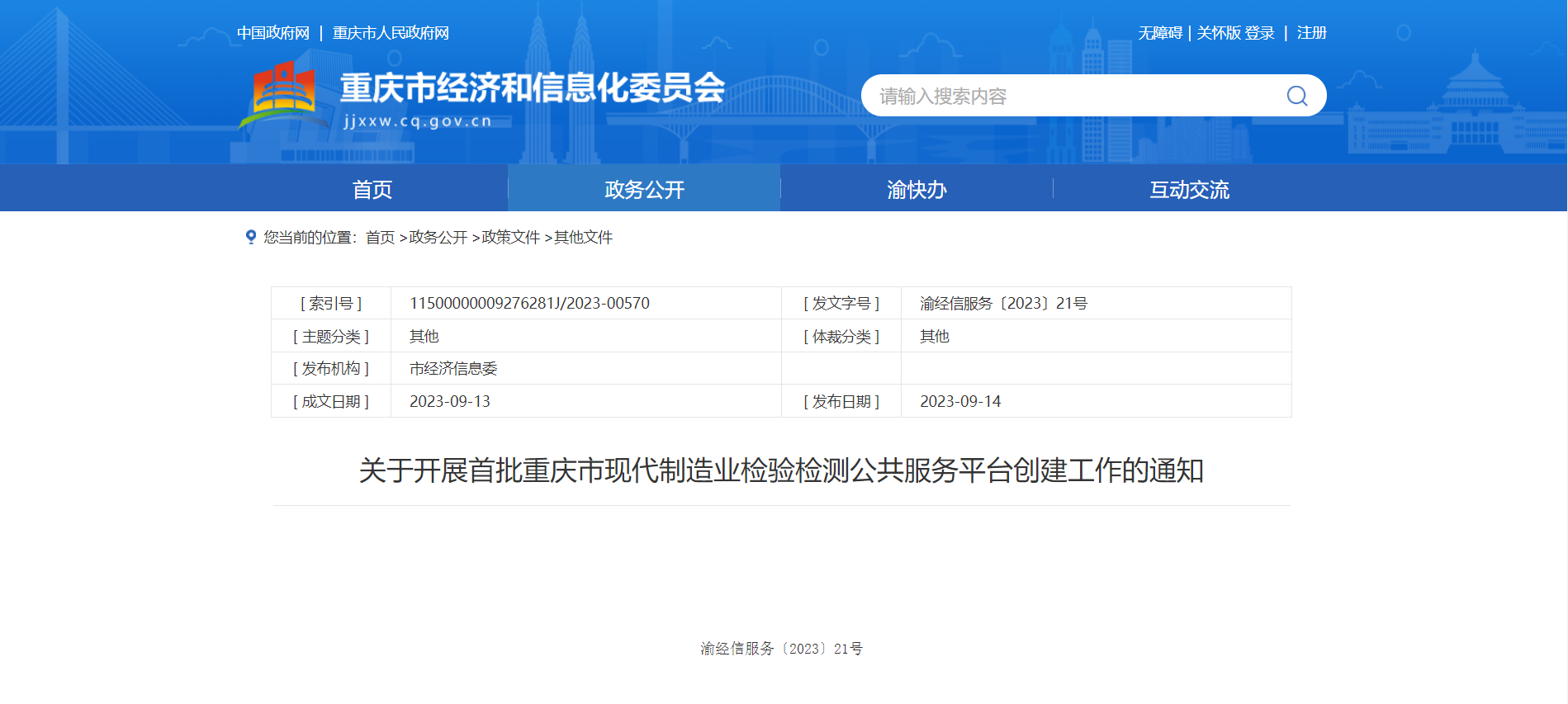Screen dimensions: 1568x704
Task: Enable 无障碍 accessibility mode
Action: 1160,33
